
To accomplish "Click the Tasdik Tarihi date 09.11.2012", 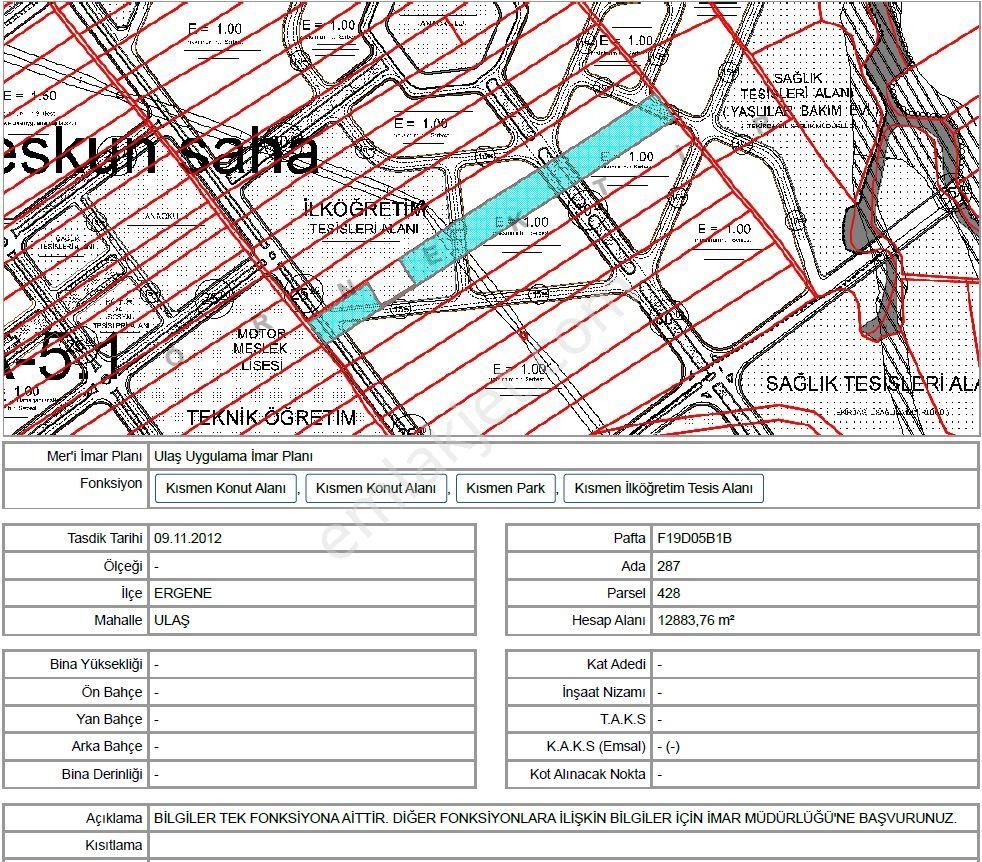I will (188, 538).
